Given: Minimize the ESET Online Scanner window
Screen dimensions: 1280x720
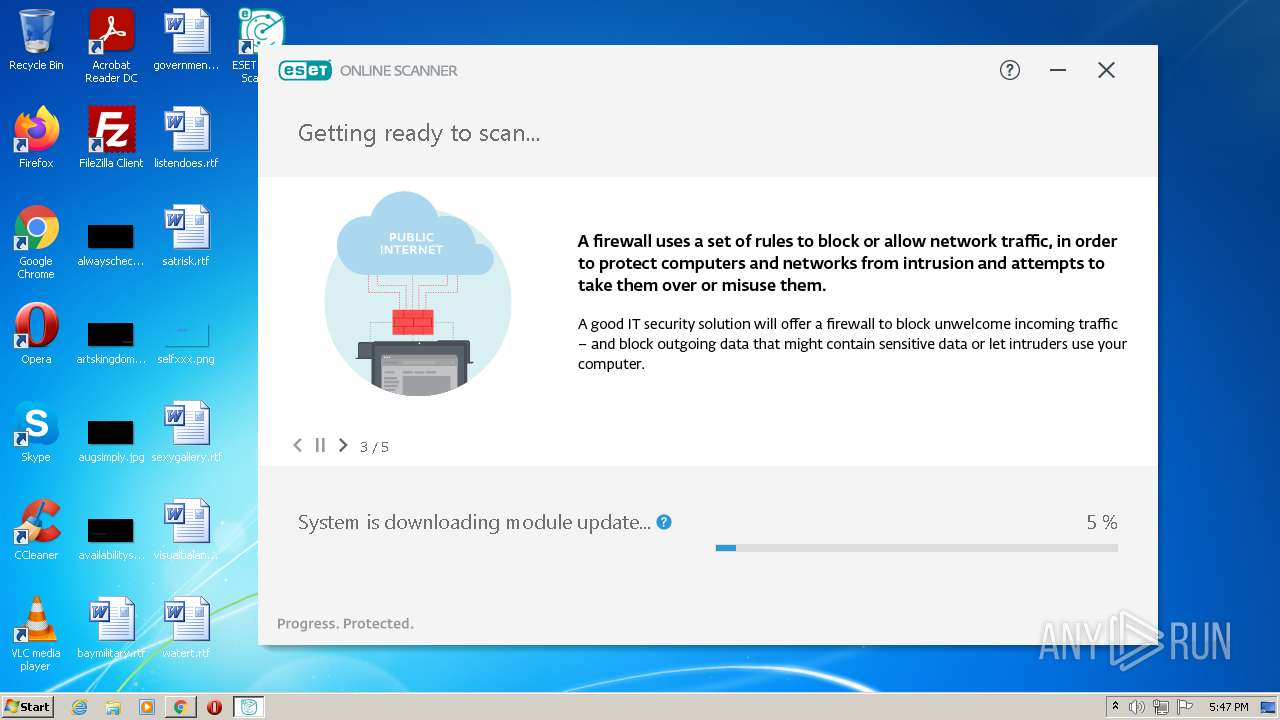Looking at the screenshot, I should [x=1058, y=70].
